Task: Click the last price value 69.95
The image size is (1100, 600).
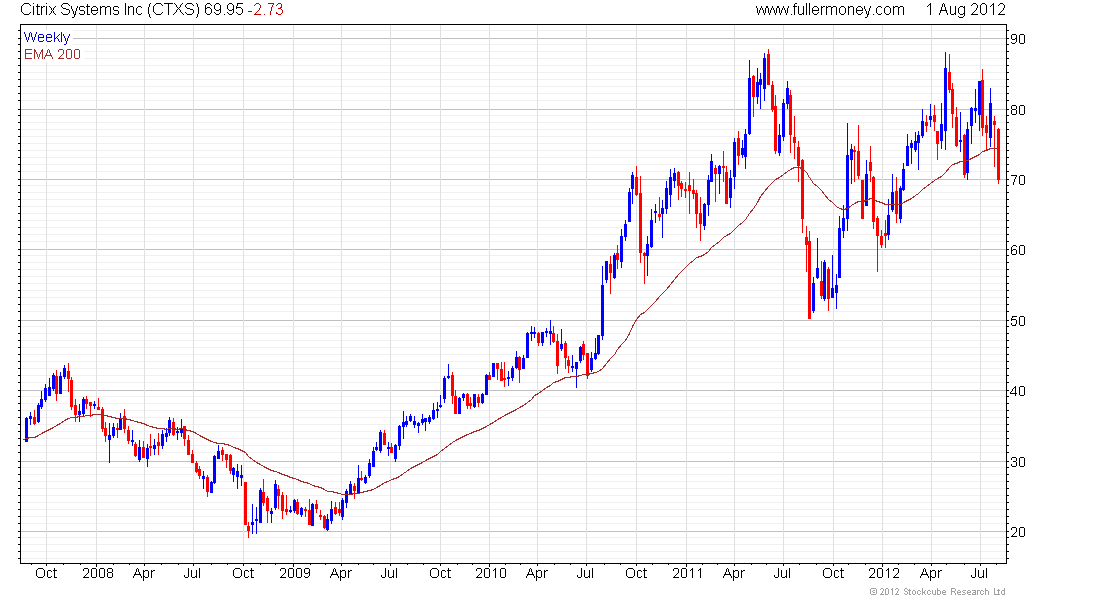Action: pyautogui.click(x=224, y=10)
